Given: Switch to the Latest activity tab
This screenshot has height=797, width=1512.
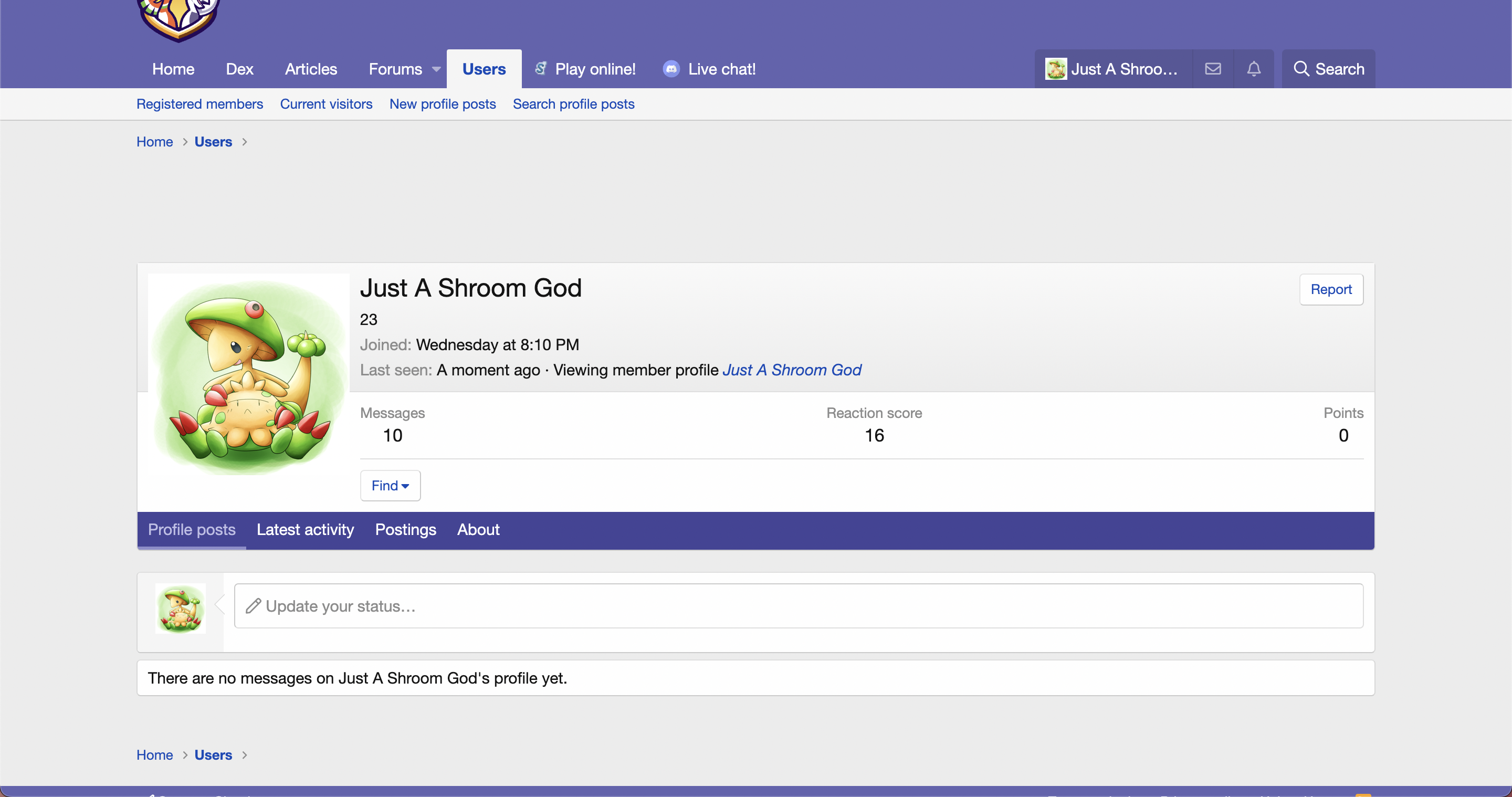Looking at the screenshot, I should (x=305, y=529).
